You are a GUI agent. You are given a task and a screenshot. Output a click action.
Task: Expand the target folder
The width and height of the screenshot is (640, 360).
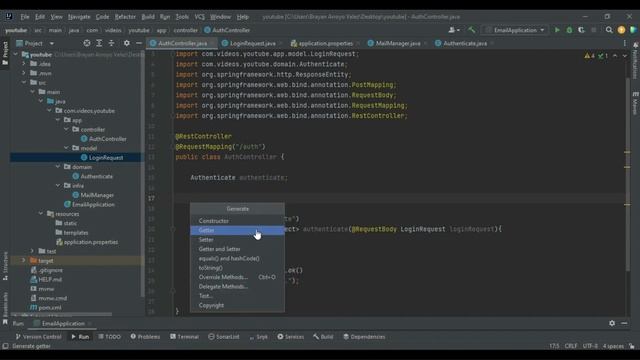pyautogui.click(x=24, y=260)
